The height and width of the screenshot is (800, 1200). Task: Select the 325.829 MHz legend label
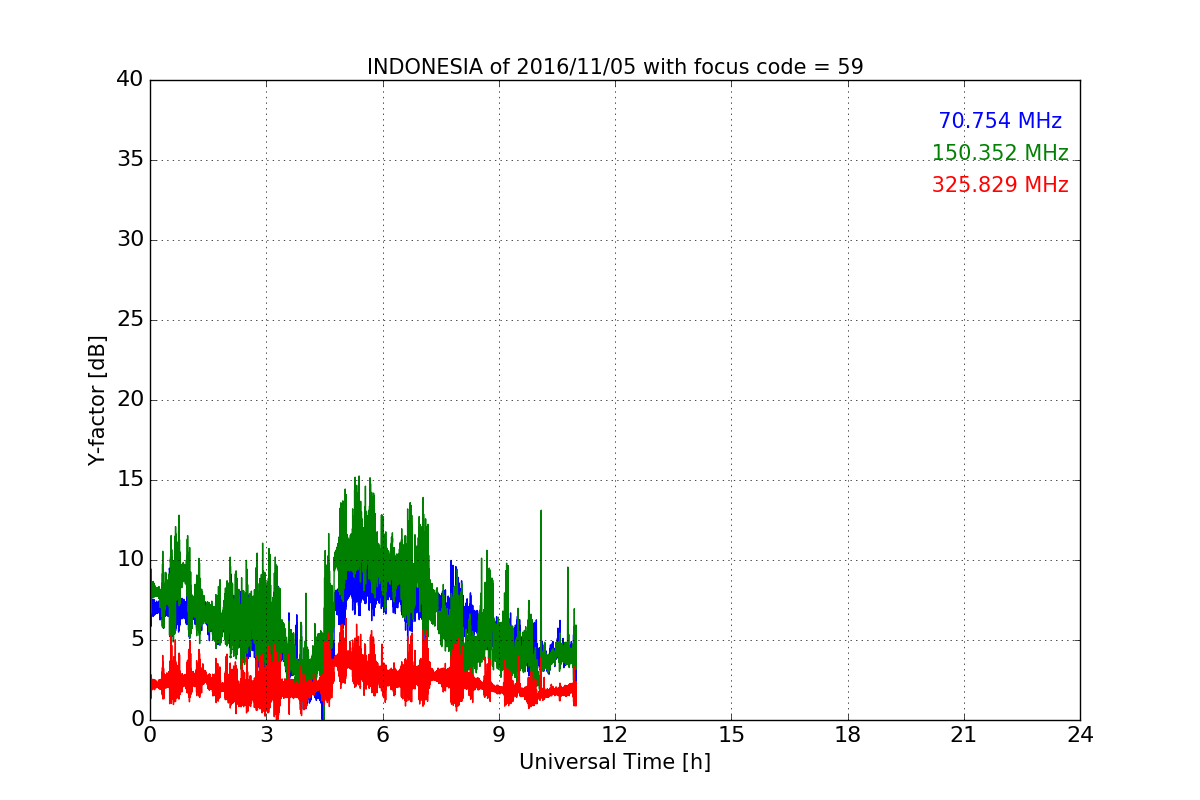1000,185
